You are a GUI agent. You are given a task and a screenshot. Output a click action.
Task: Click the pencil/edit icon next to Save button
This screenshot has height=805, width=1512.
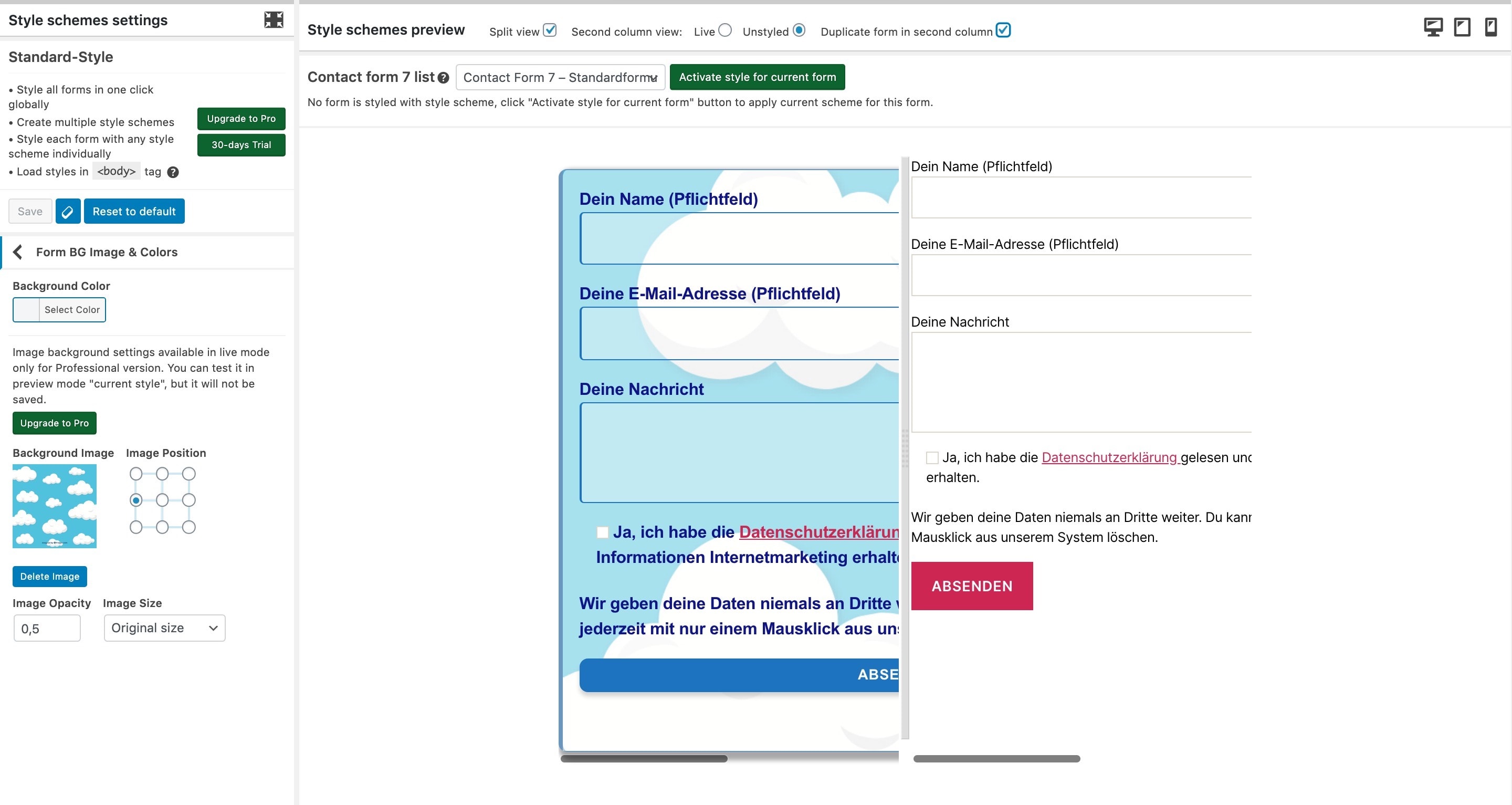point(67,211)
